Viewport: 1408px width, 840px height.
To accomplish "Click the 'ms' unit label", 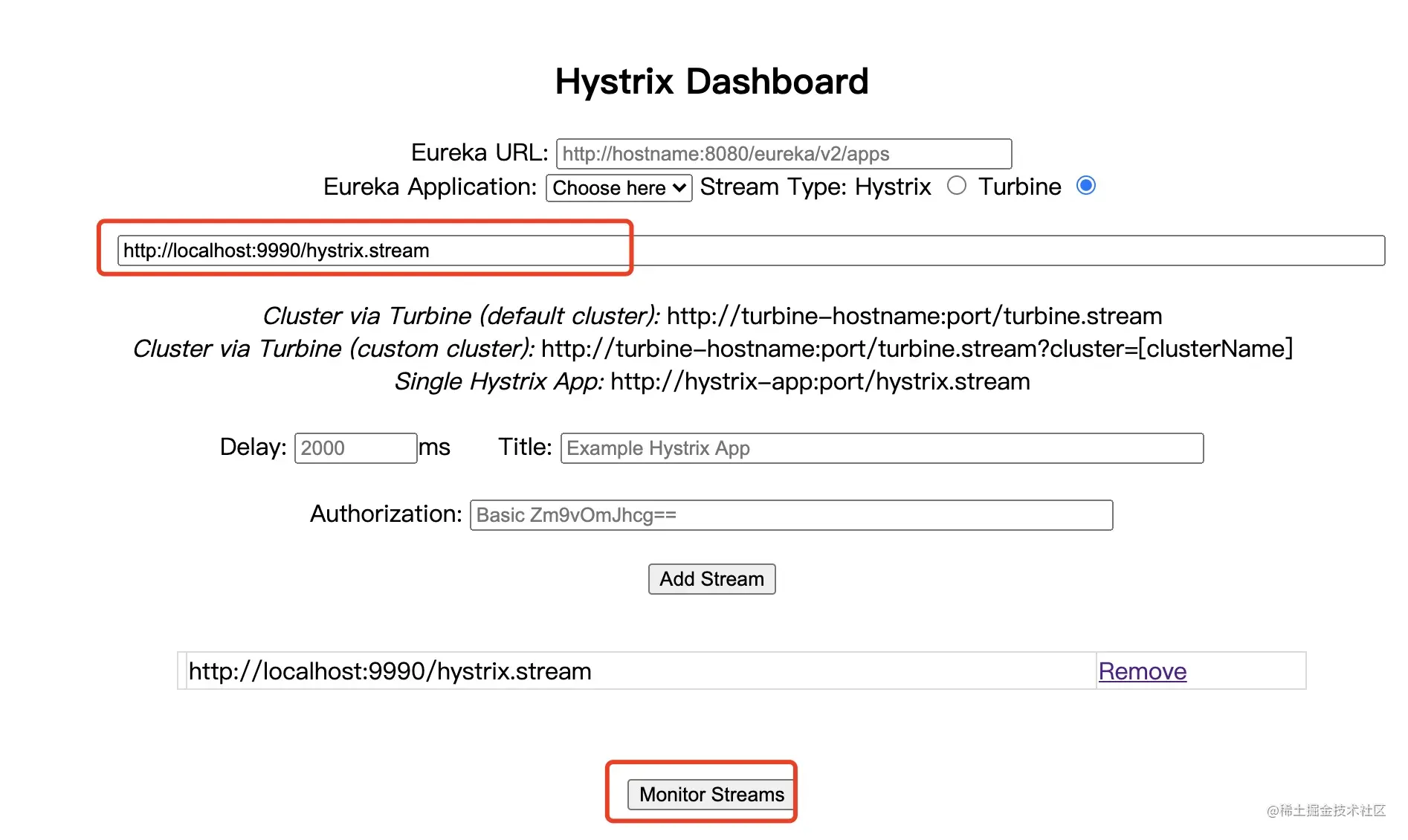I will tap(434, 447).
